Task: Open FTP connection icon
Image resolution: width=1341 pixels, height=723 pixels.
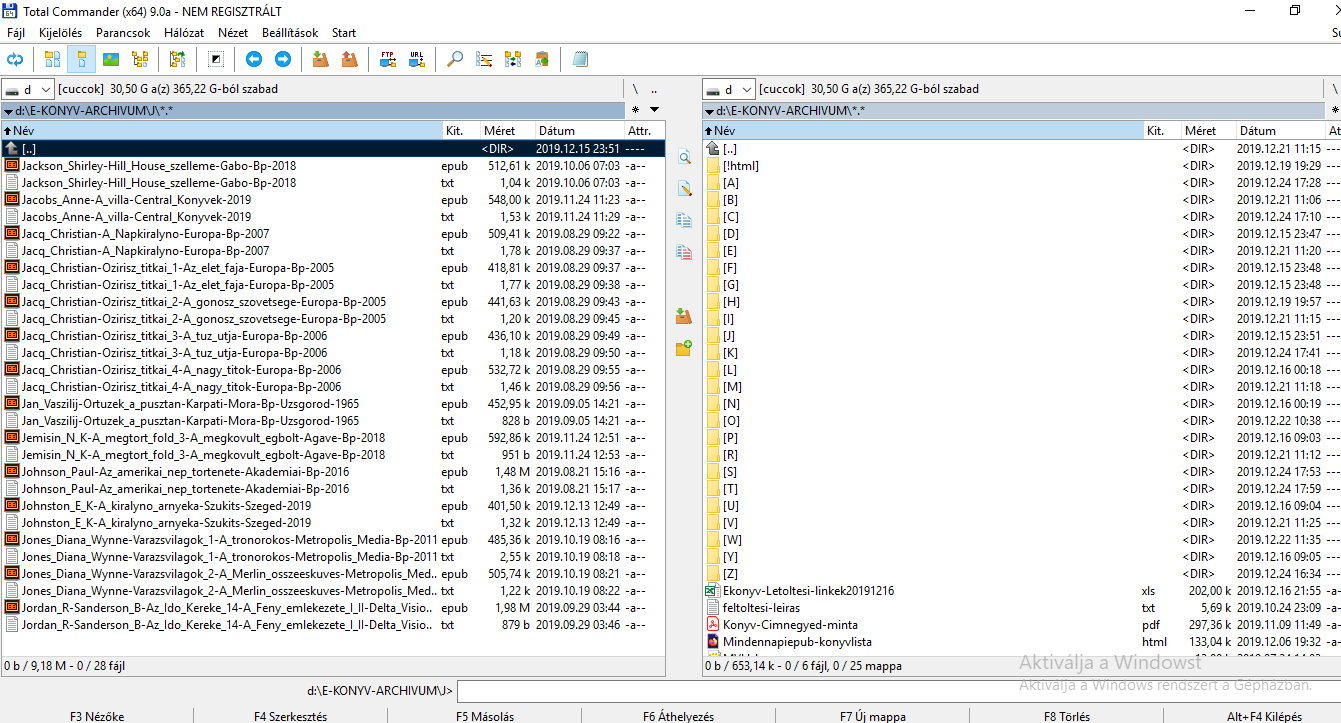Action: click(x=387, y=59)
